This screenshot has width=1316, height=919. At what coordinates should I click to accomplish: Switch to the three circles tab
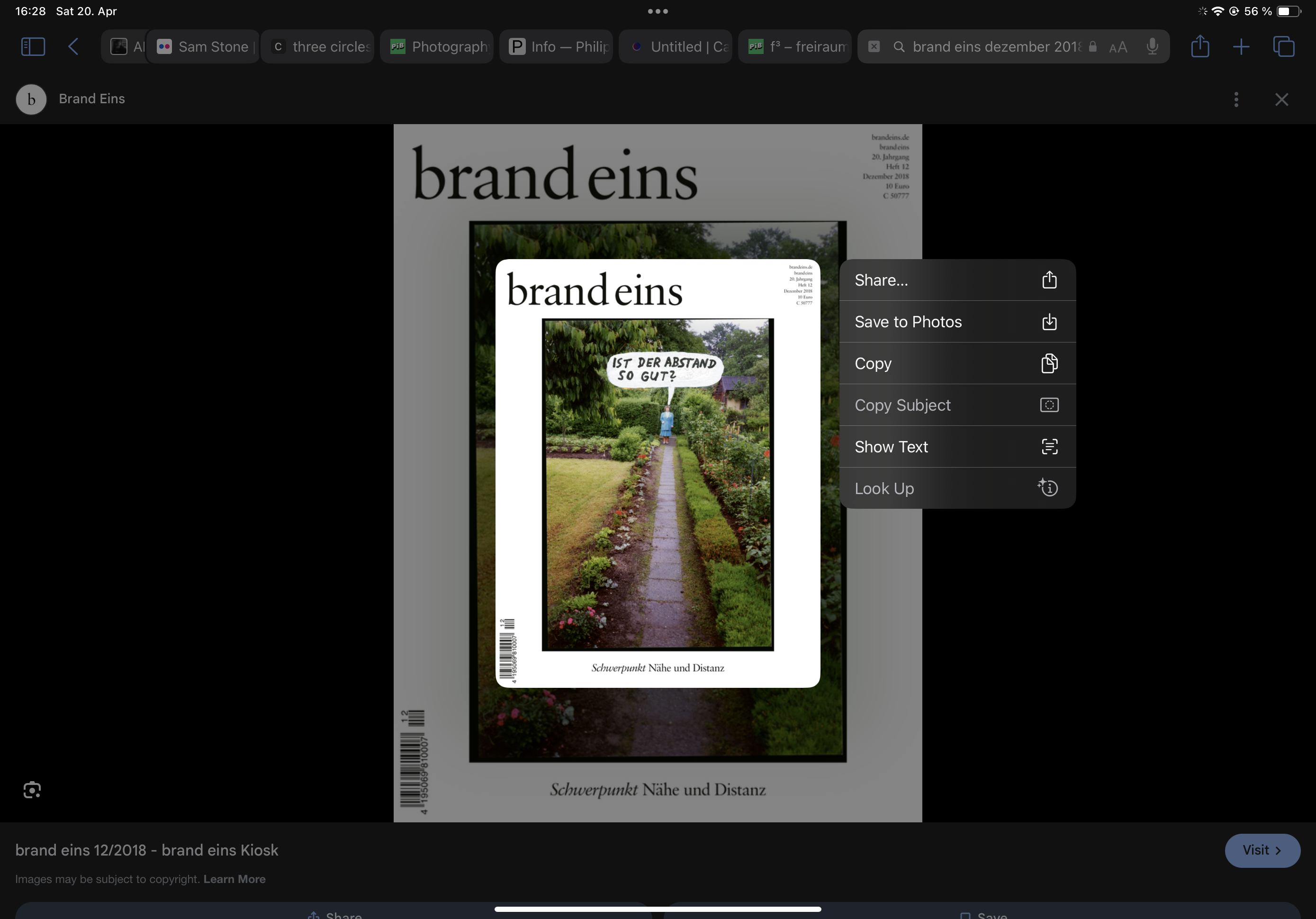pos(317,46)
